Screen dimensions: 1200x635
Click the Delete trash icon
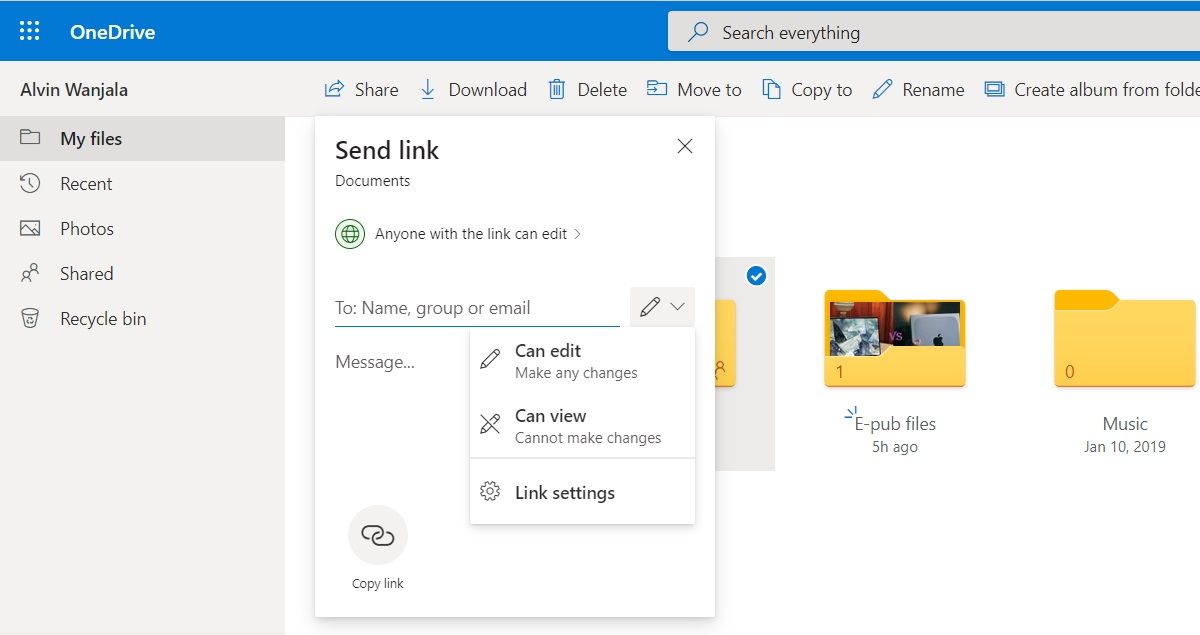[x=557, y=90]
